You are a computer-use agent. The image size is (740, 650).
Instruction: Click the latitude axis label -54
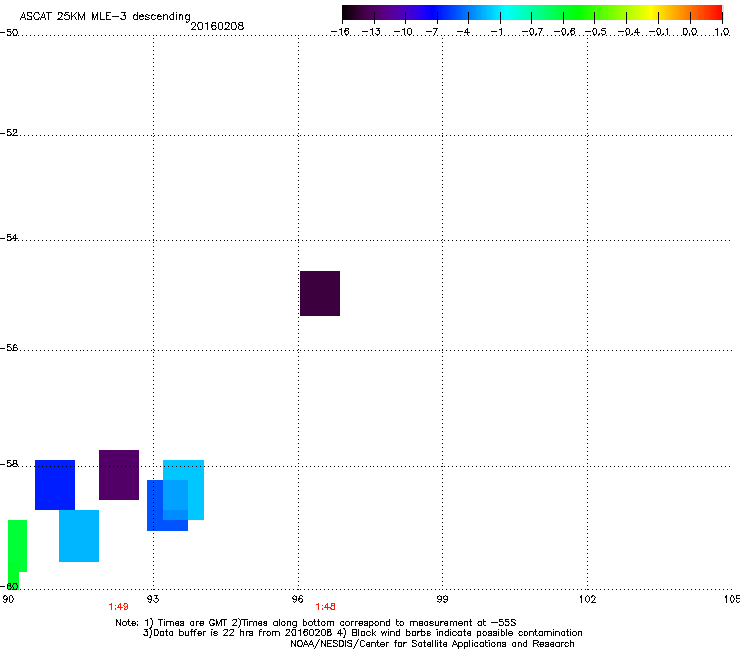click(9, 237)
